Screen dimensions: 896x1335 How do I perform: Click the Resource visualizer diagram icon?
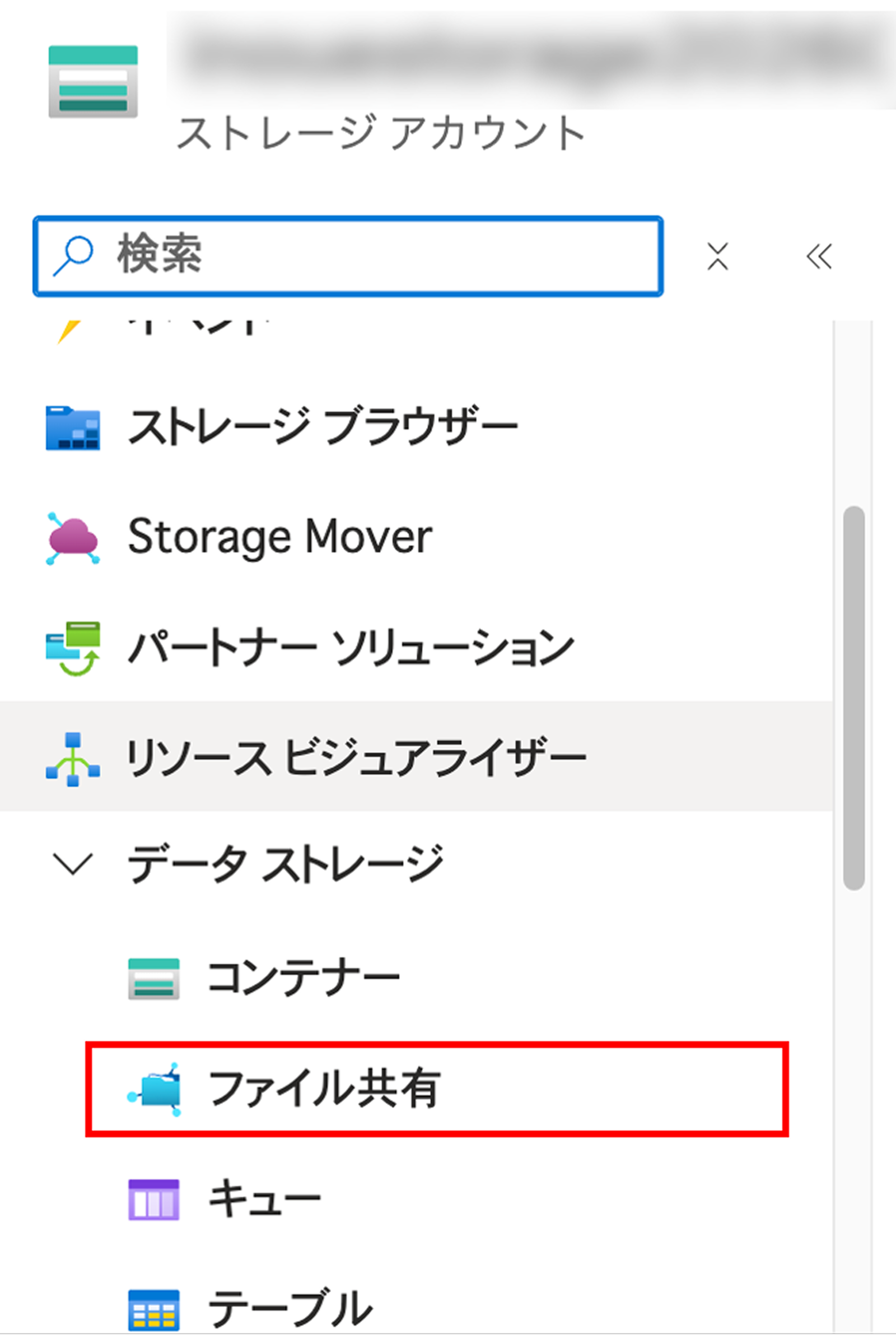pos(73,759)
